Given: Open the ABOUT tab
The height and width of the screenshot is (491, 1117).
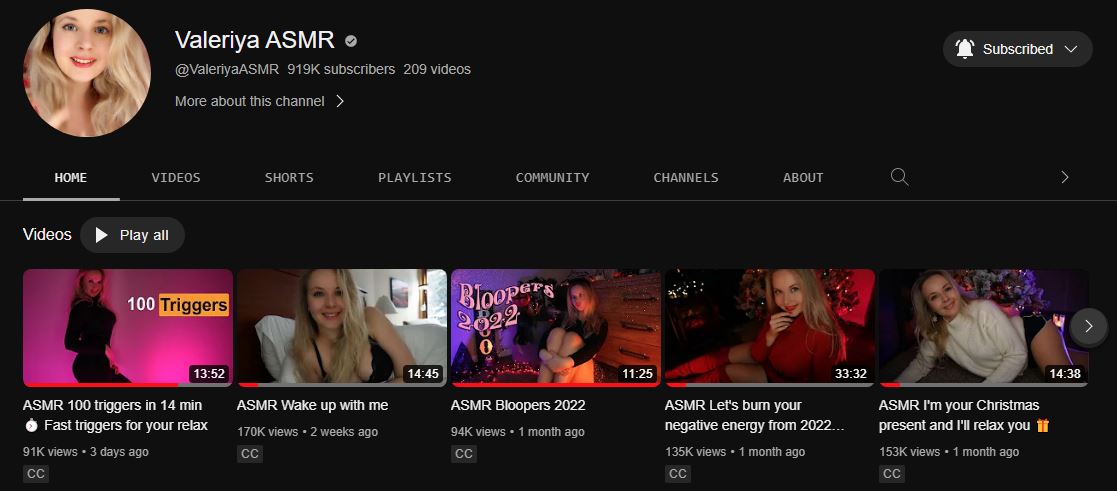Looking at the screenshot, I should 803,177.
